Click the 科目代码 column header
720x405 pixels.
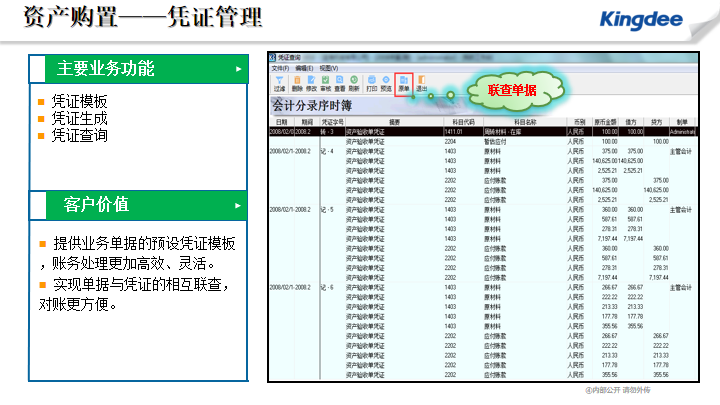click(463, 122)
